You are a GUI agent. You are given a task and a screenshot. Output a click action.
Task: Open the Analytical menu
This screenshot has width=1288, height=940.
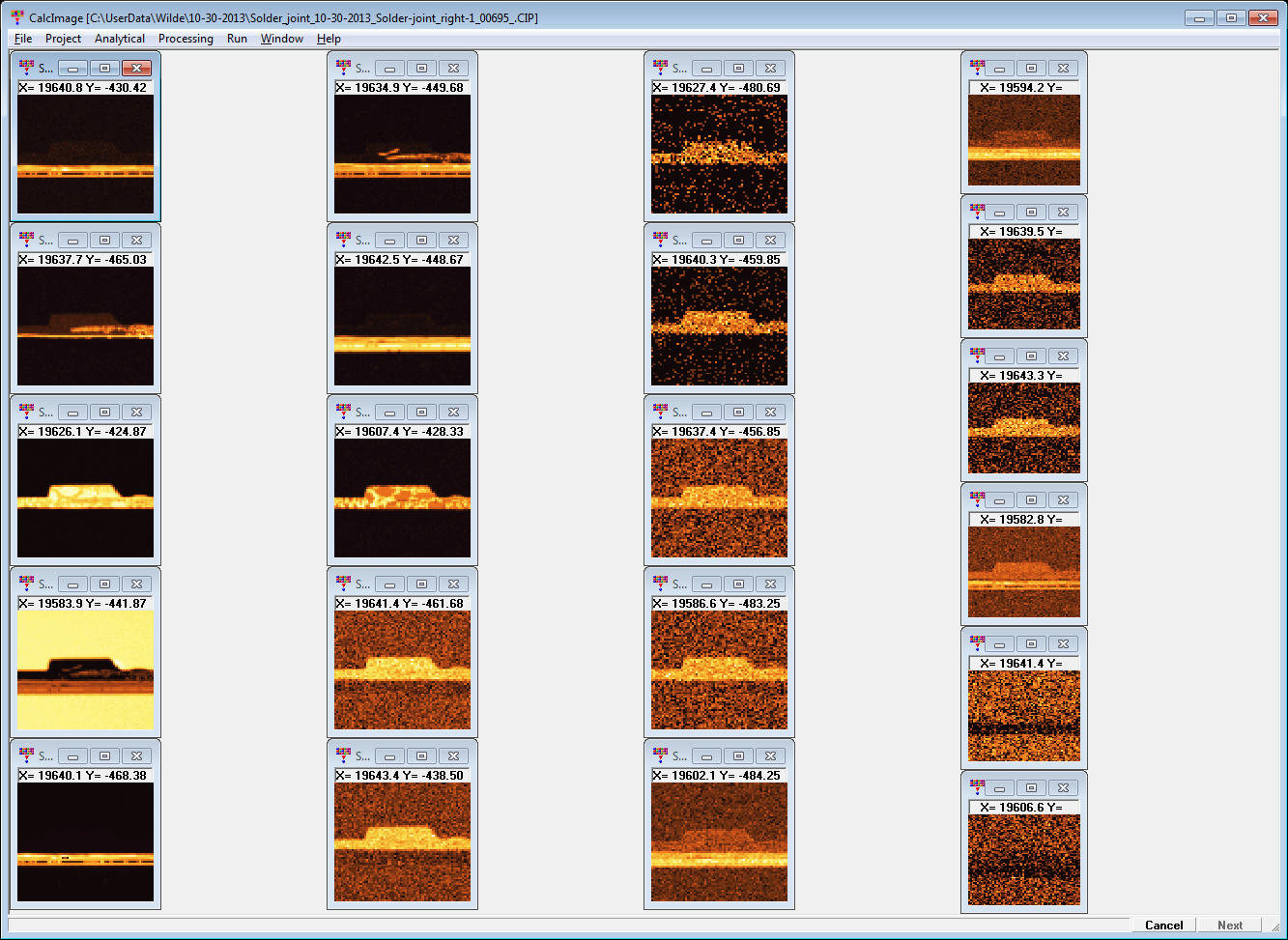click(x=120, y=39)
